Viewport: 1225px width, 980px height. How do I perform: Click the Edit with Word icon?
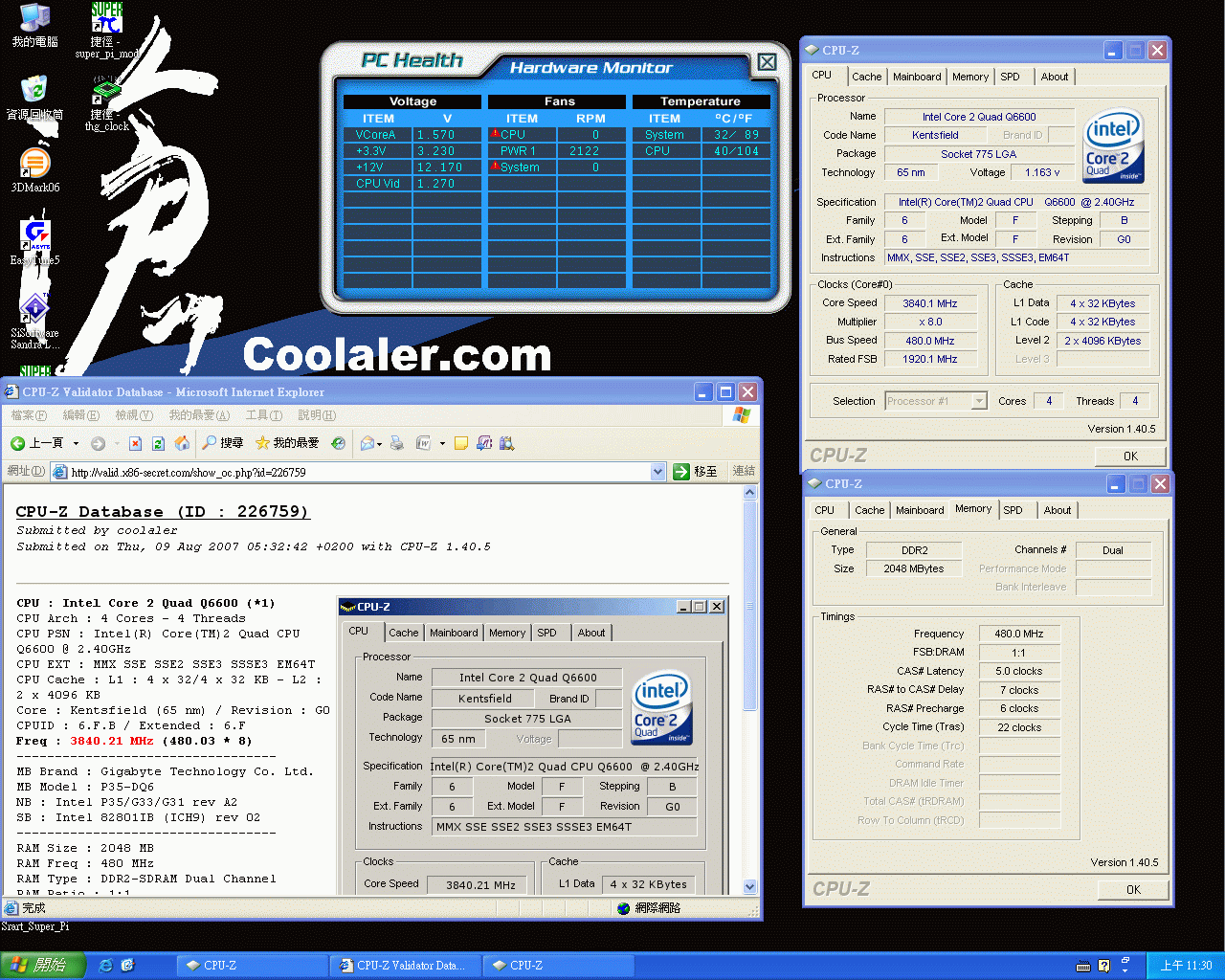tap(423, 443)
